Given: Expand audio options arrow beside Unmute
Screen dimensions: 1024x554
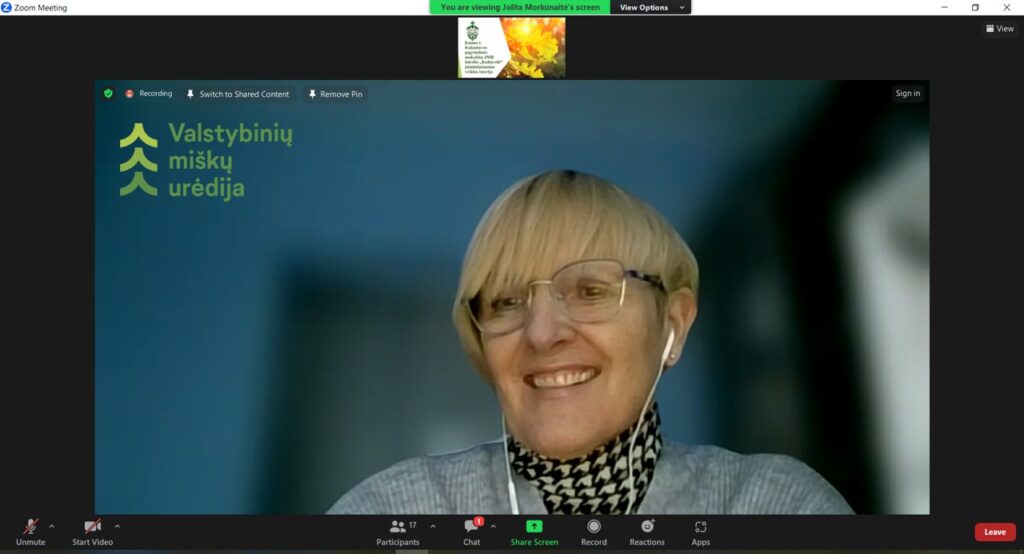Looking at the screenshot, I should pyautogui.click(x=52, y=526).
